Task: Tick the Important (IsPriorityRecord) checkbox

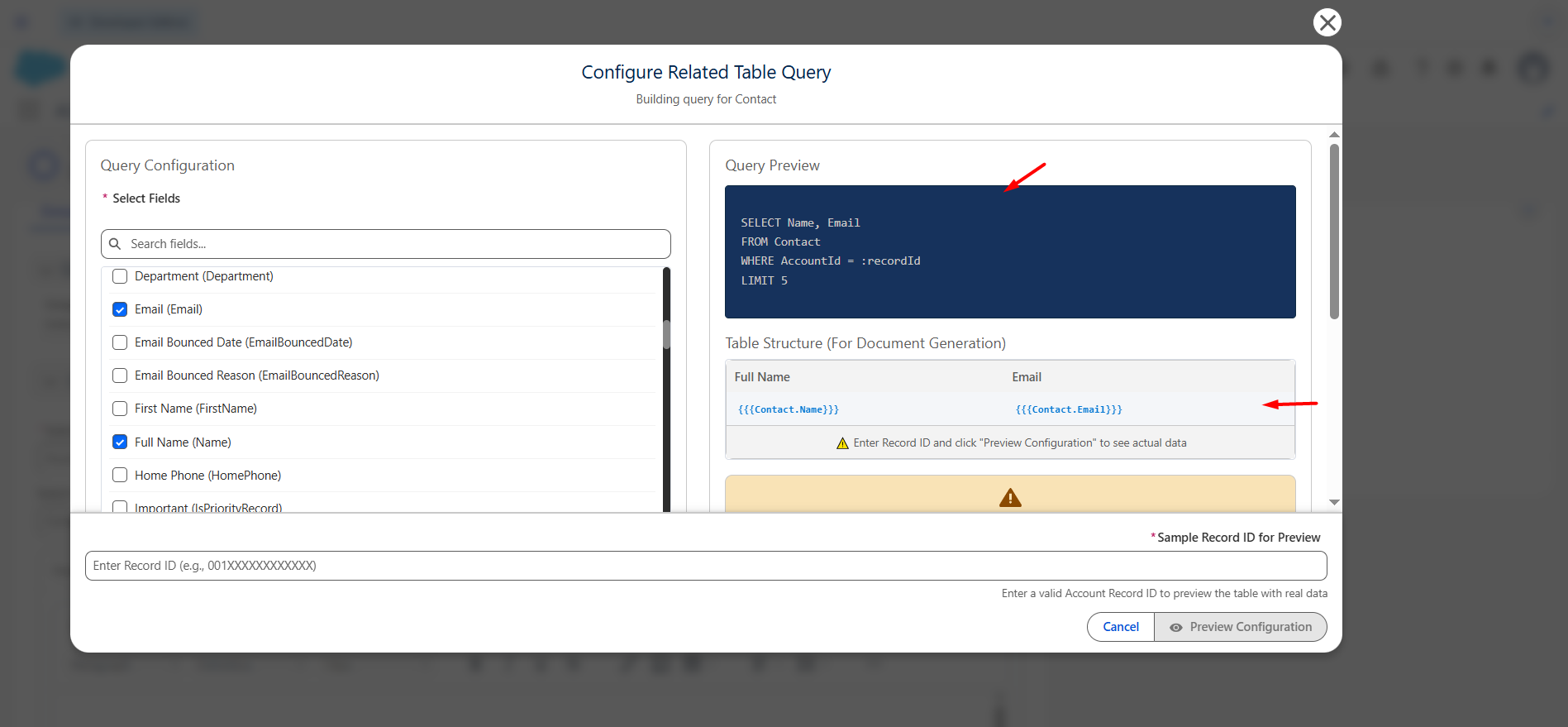Action: pos(120,506)
